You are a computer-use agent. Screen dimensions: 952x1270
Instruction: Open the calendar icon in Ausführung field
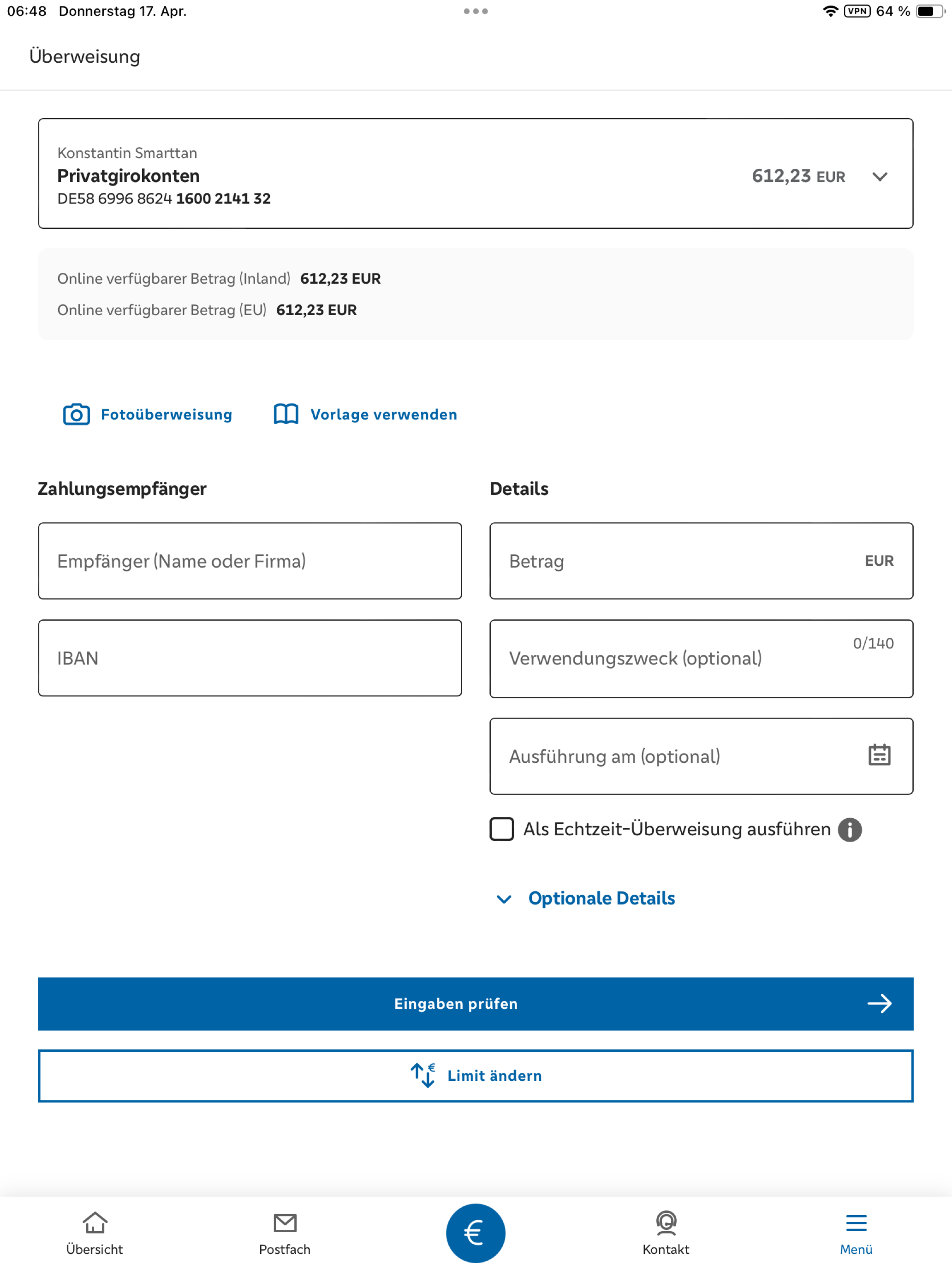pos(879,755)
